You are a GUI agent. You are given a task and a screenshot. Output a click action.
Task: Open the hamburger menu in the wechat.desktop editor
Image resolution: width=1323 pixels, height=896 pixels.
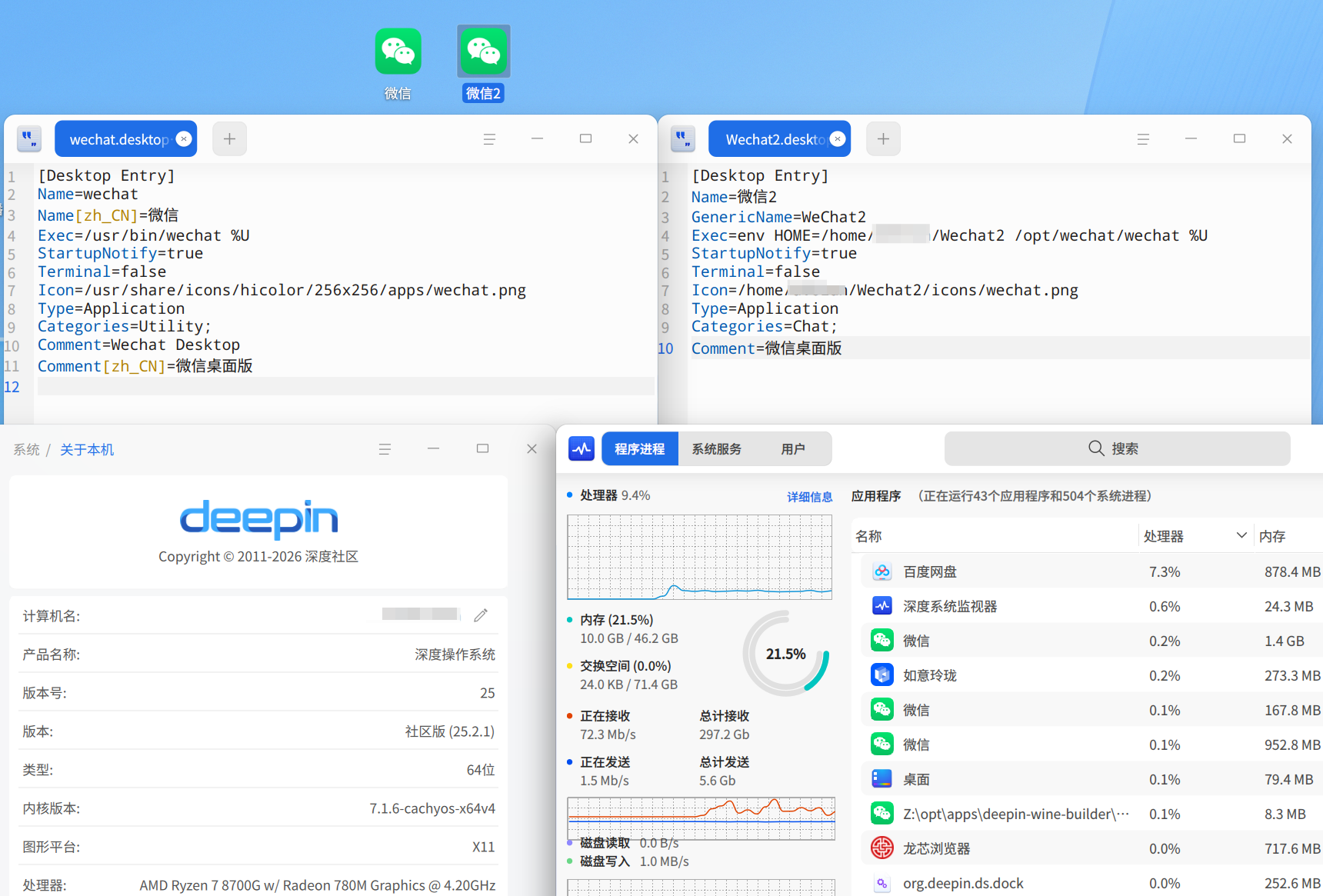[x=489, y=139]
